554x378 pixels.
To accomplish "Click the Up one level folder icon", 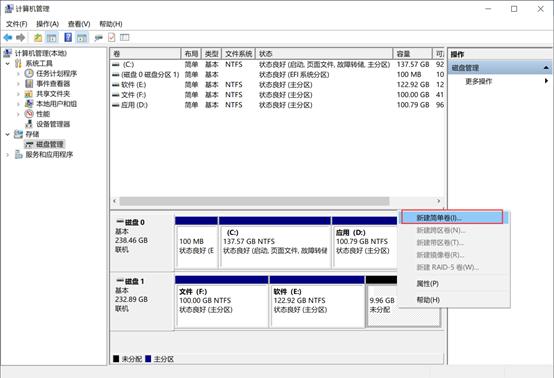I will [38, 37].
